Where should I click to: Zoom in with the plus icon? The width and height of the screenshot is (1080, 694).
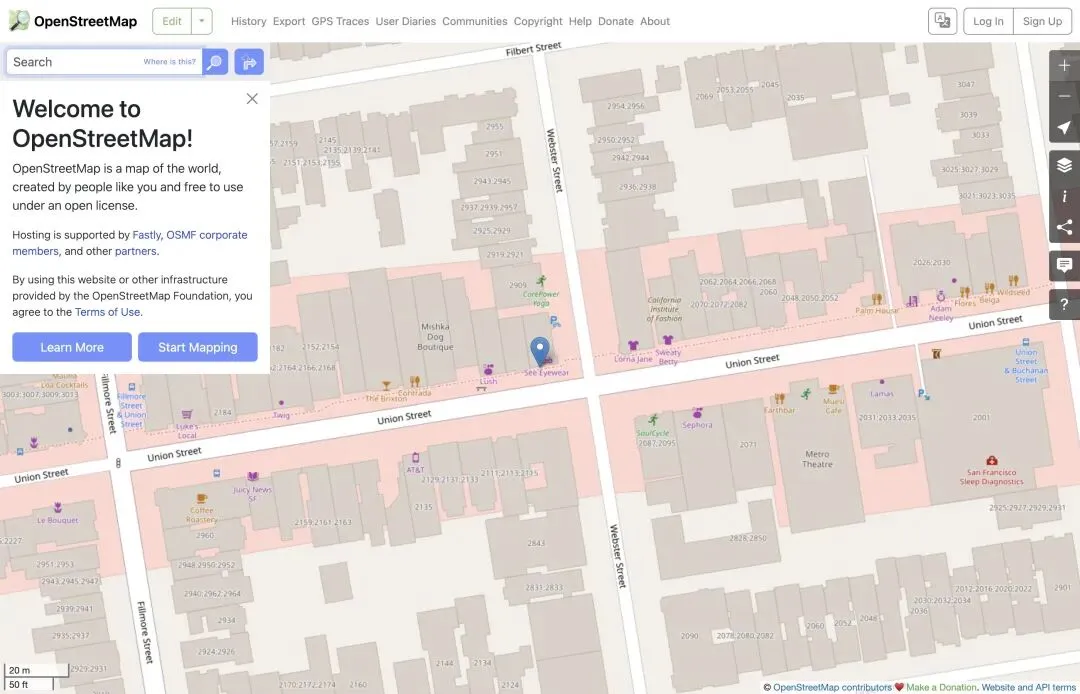tap(1064, 65)
